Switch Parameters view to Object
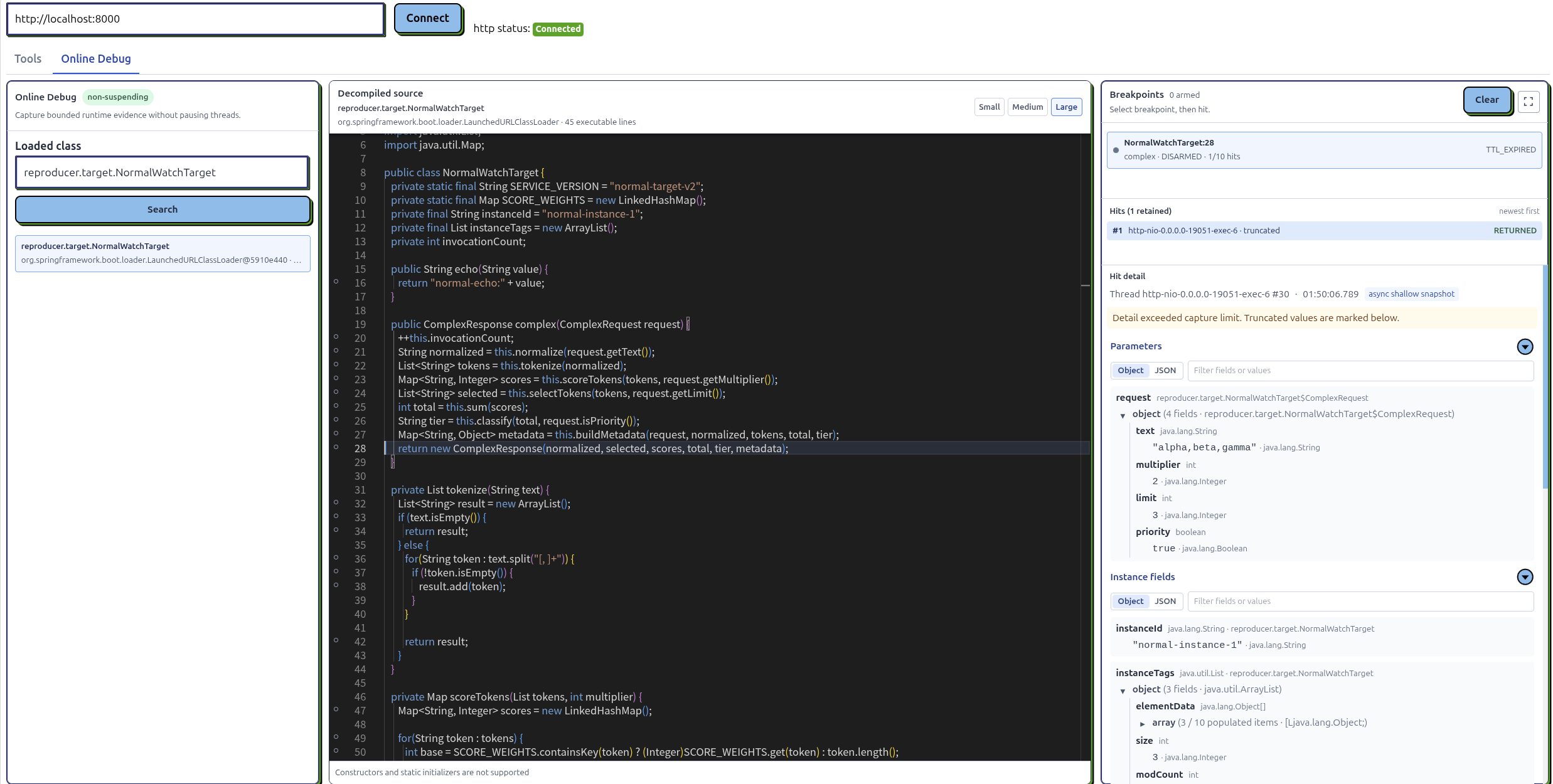Screen dimensions: 1553x784 [1130, 371]
